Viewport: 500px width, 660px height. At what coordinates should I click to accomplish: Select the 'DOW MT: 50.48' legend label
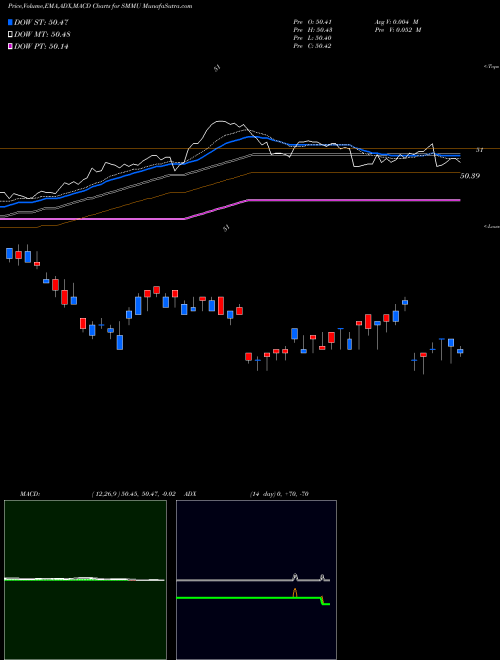[x=42, y=35]
